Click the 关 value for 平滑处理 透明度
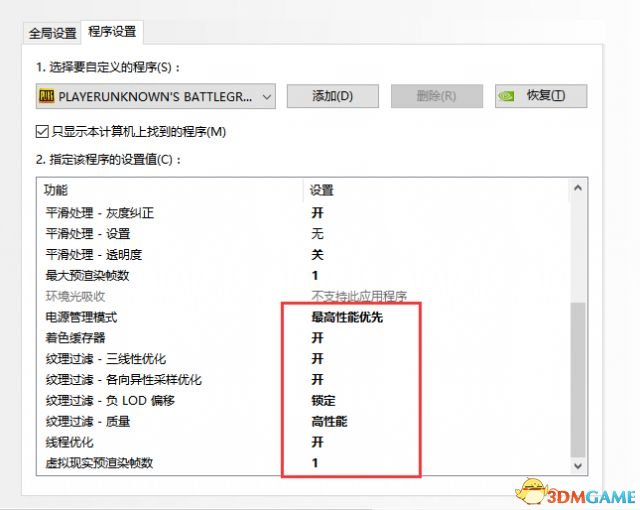Screen dimensions: 640x510 (x=318, y=255)
